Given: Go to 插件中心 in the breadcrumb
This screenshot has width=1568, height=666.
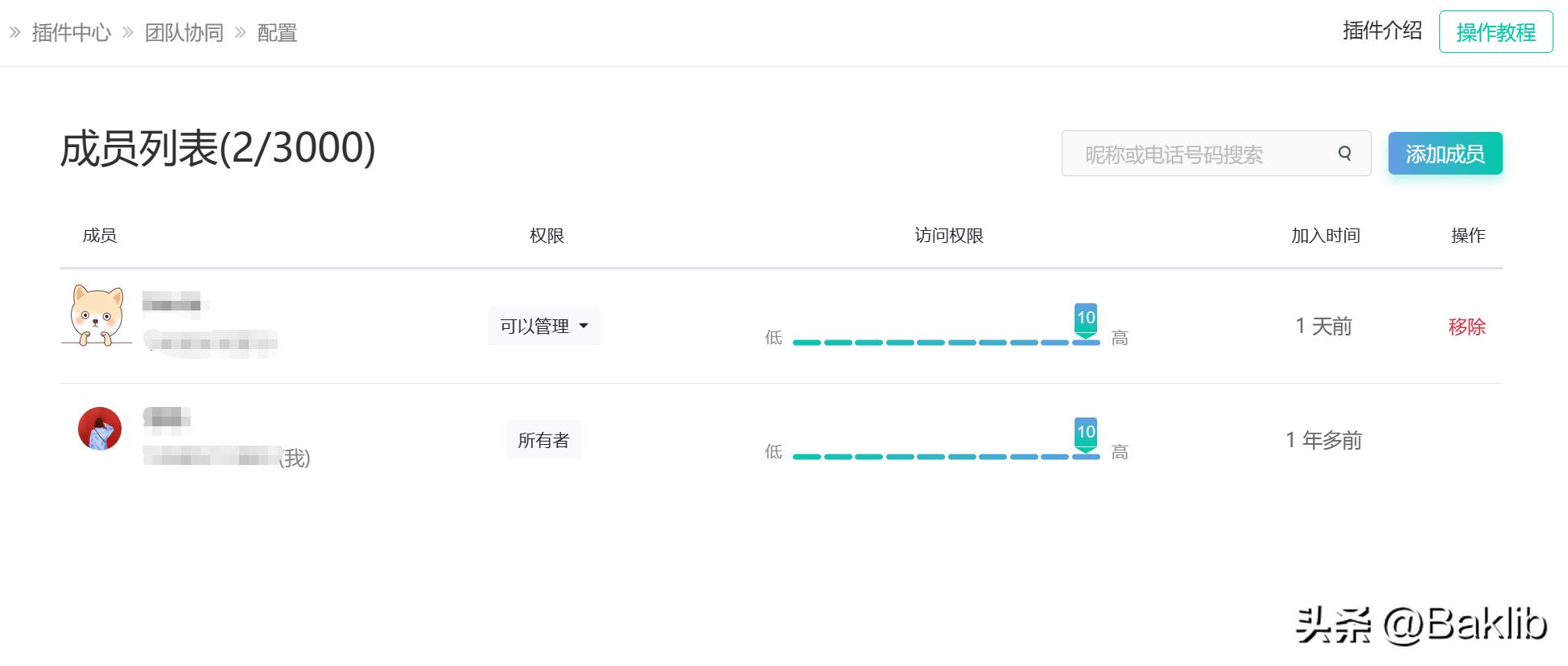Looking at the screenshot, I should point(72,33).
